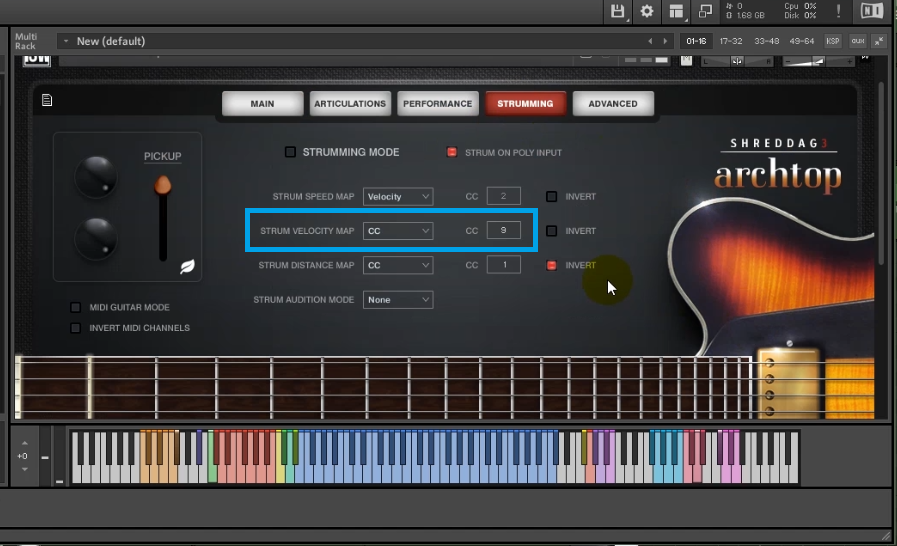Open the Strum Distance Map dropdown
The width and height of the screenshot is (897, 546).
[398, 265]
